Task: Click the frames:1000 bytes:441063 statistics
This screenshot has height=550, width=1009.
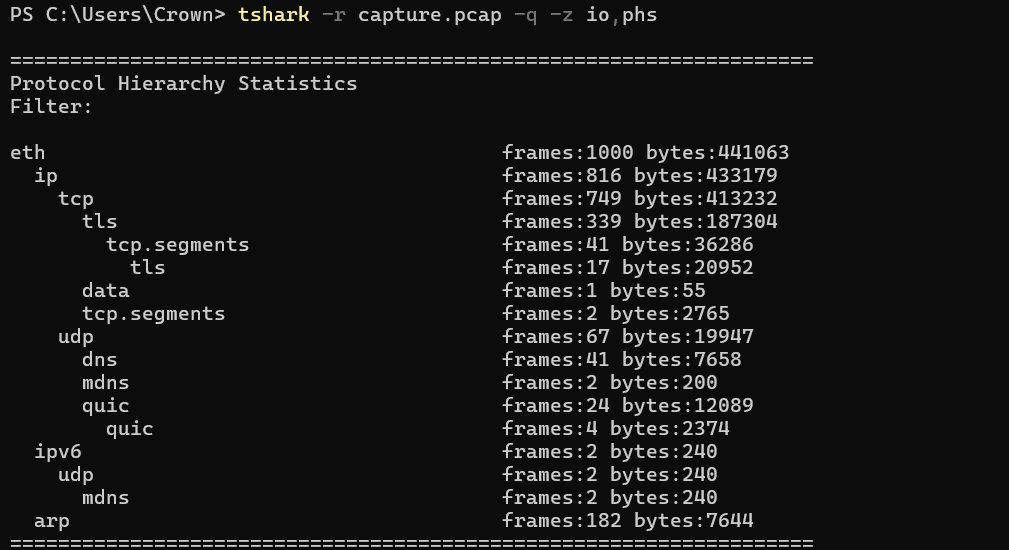Action: click(x=645, y=153)
